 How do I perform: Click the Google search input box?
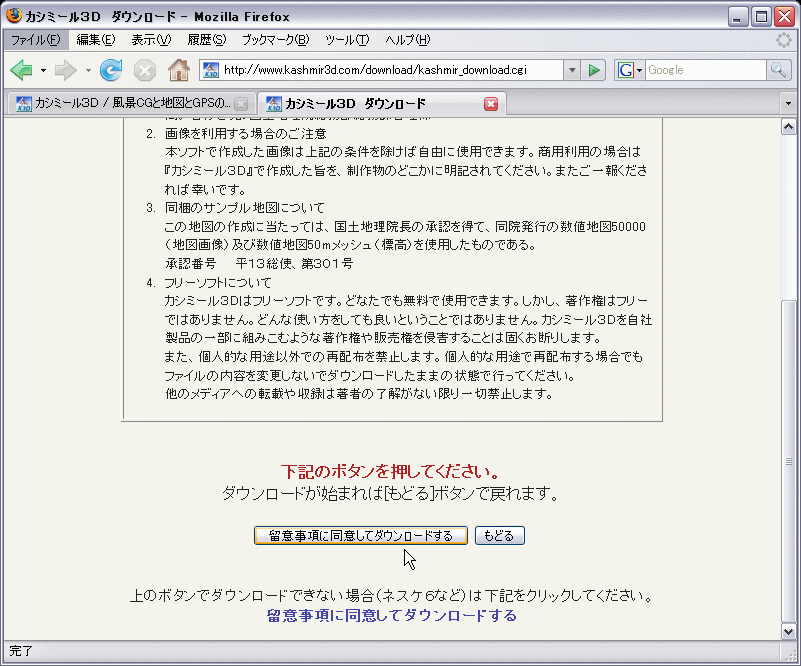tap(706, 70)
